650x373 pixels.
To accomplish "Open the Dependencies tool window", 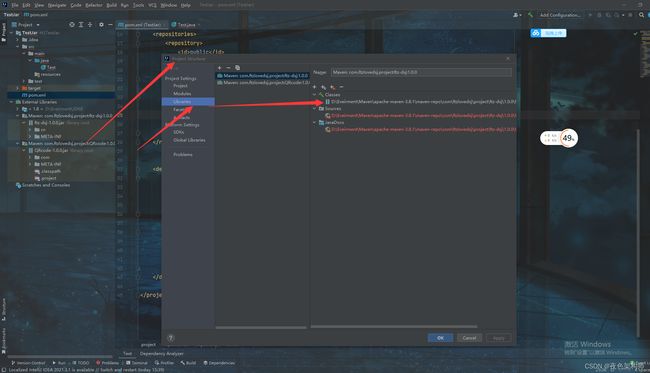I will [x=219, y=363].
